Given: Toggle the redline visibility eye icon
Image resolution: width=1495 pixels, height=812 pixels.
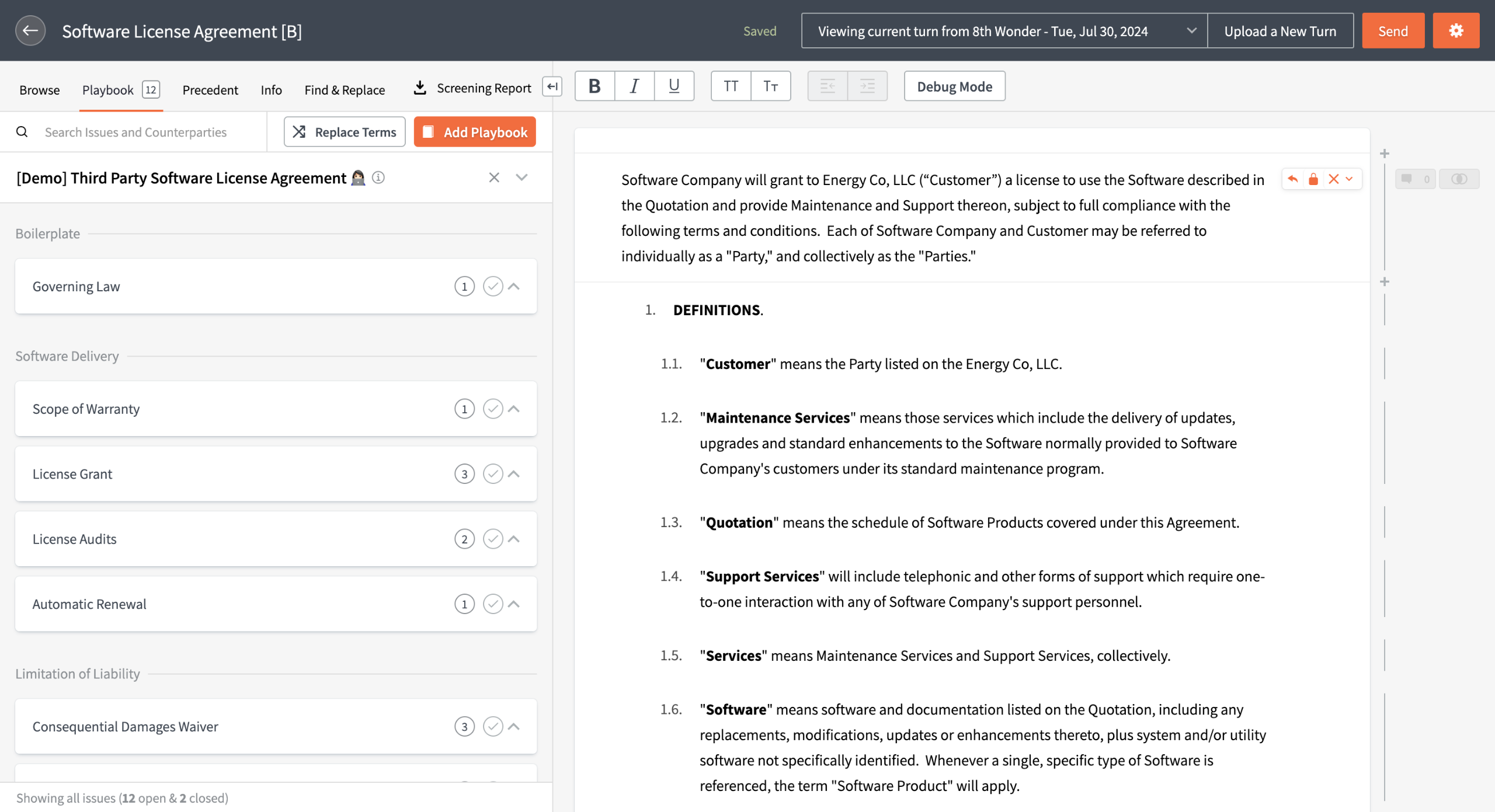Looking at the screenshot, I should pyautogui.click(x=1459, y=179).
